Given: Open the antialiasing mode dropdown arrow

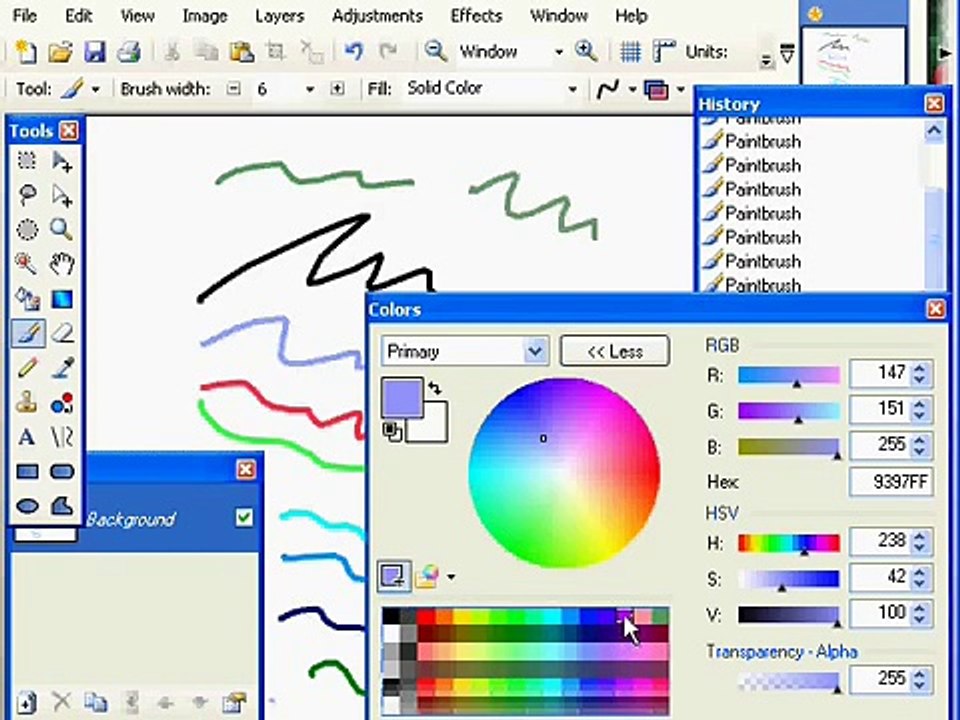Looking at the screenshot, I should 632,90.
